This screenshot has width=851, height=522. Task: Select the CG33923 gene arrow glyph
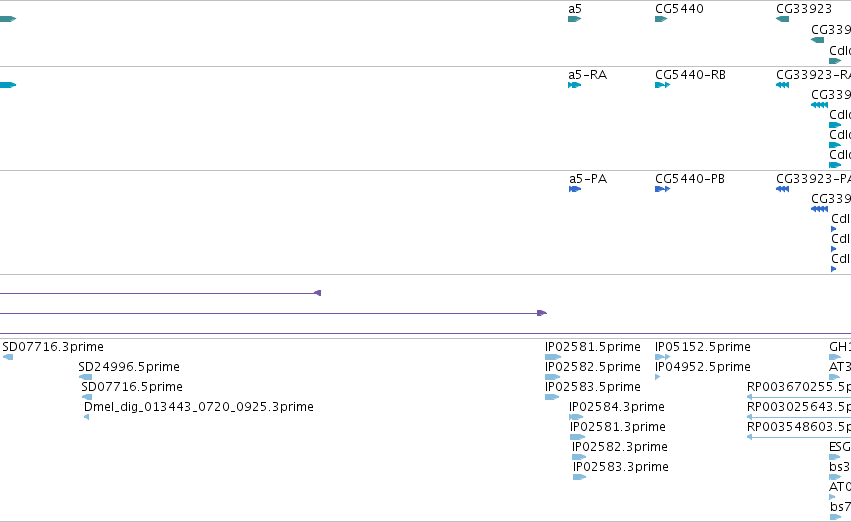[783, 19]
